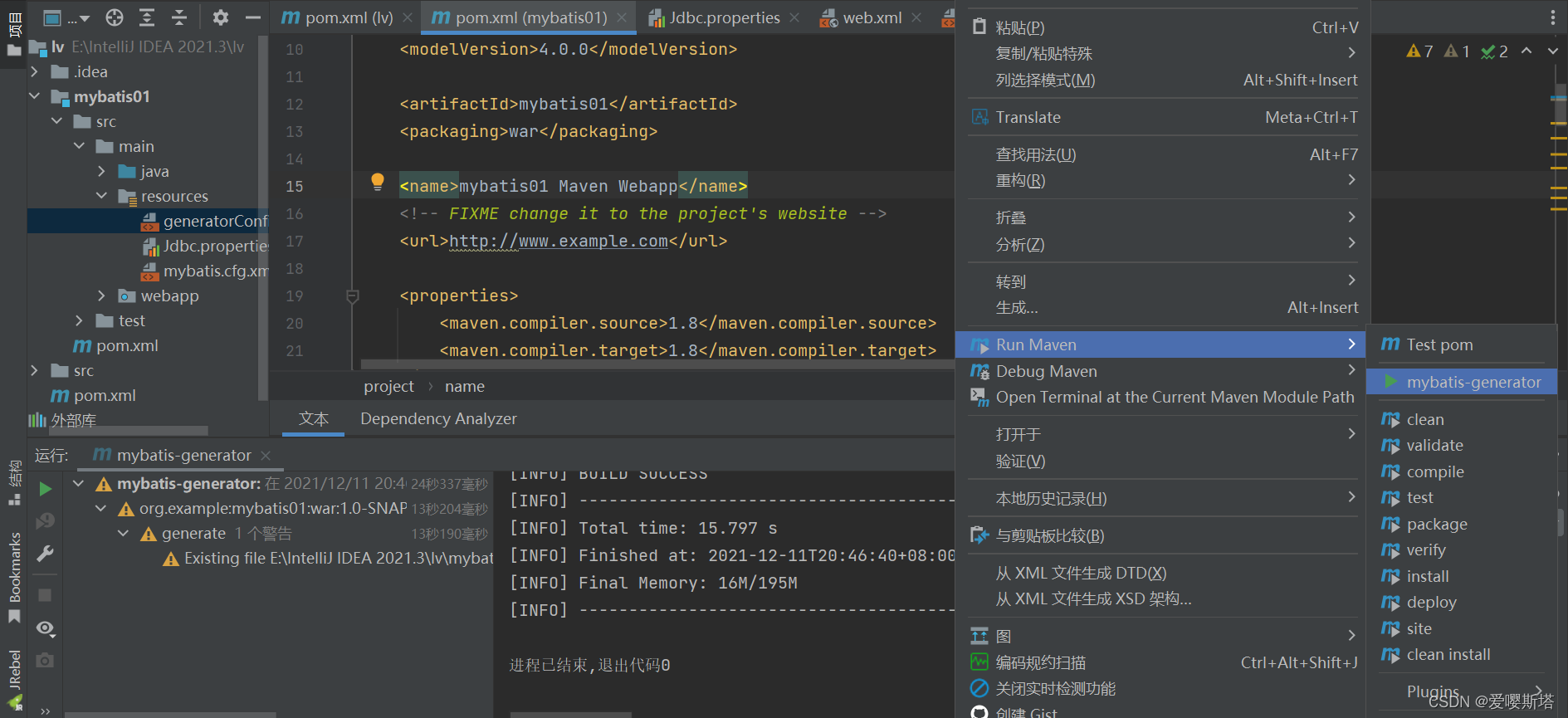
Task: Go to the next highlighted error arrow
Action: [x=1552, y=51]
